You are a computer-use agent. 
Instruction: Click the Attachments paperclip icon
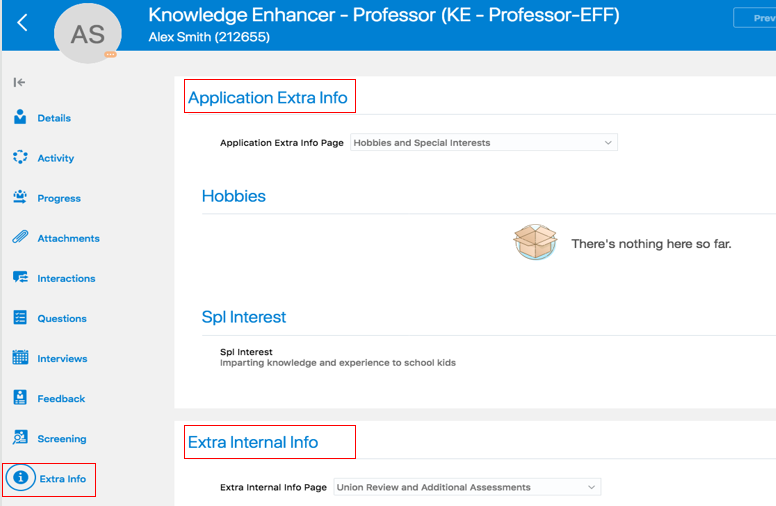click(20, 238)
